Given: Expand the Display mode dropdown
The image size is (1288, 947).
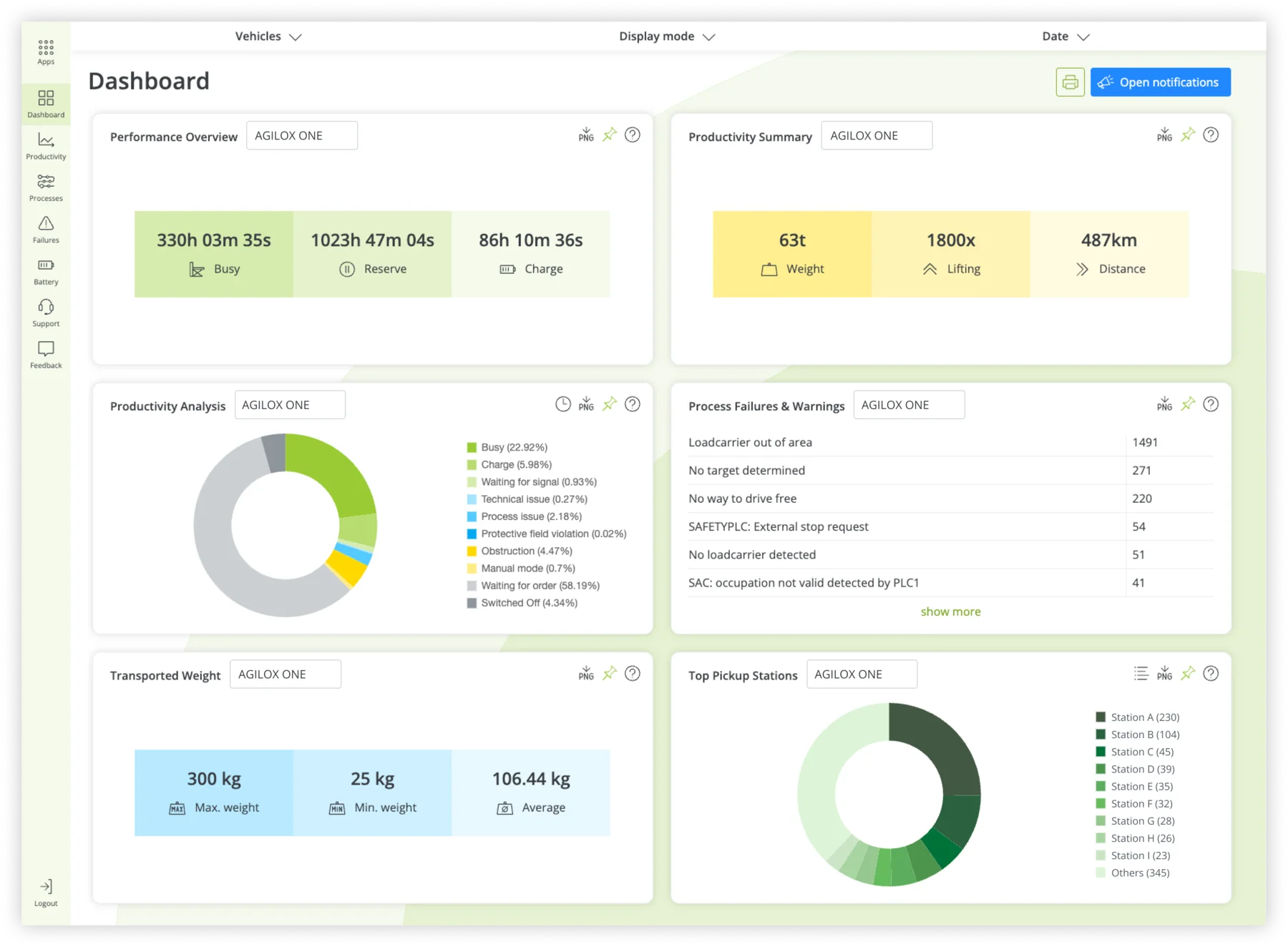Looking at the screenshot, I should pyautogui.click(x=667, y=36).
